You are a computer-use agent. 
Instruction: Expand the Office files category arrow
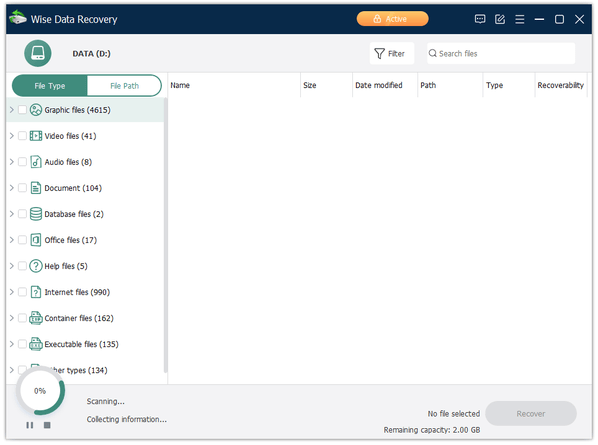[11, 240]
